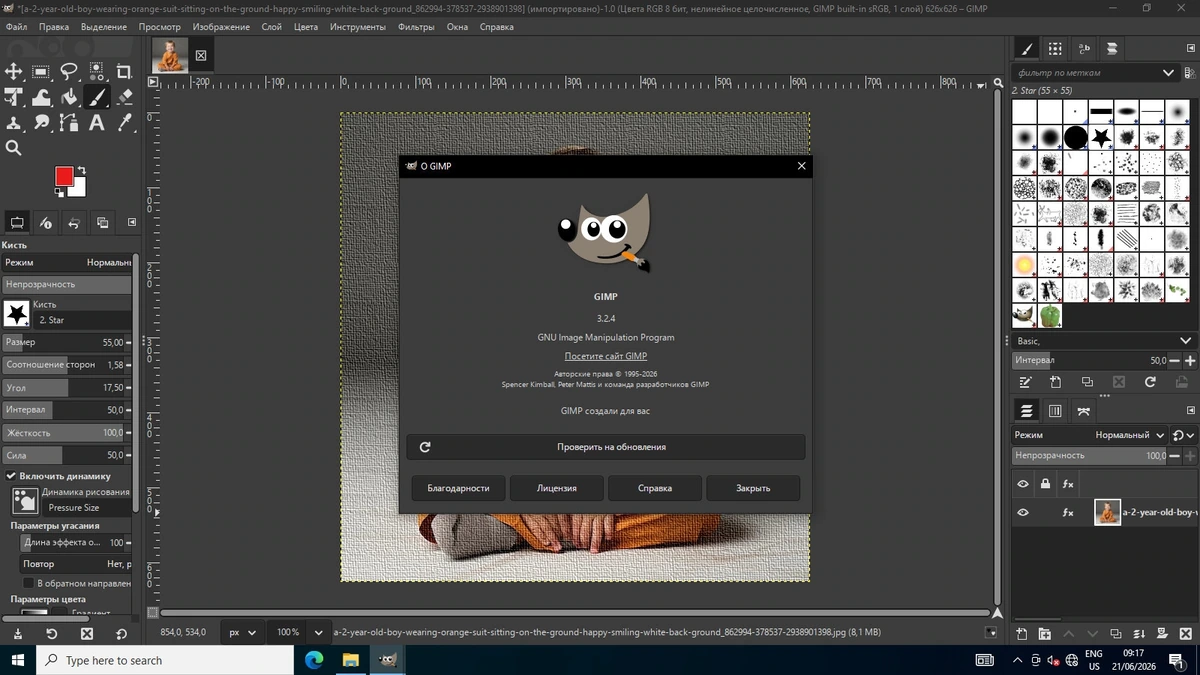Reset tool options to defaults icon
The width and height of the screenshot is (1200, 675).
tap(121, 634)
